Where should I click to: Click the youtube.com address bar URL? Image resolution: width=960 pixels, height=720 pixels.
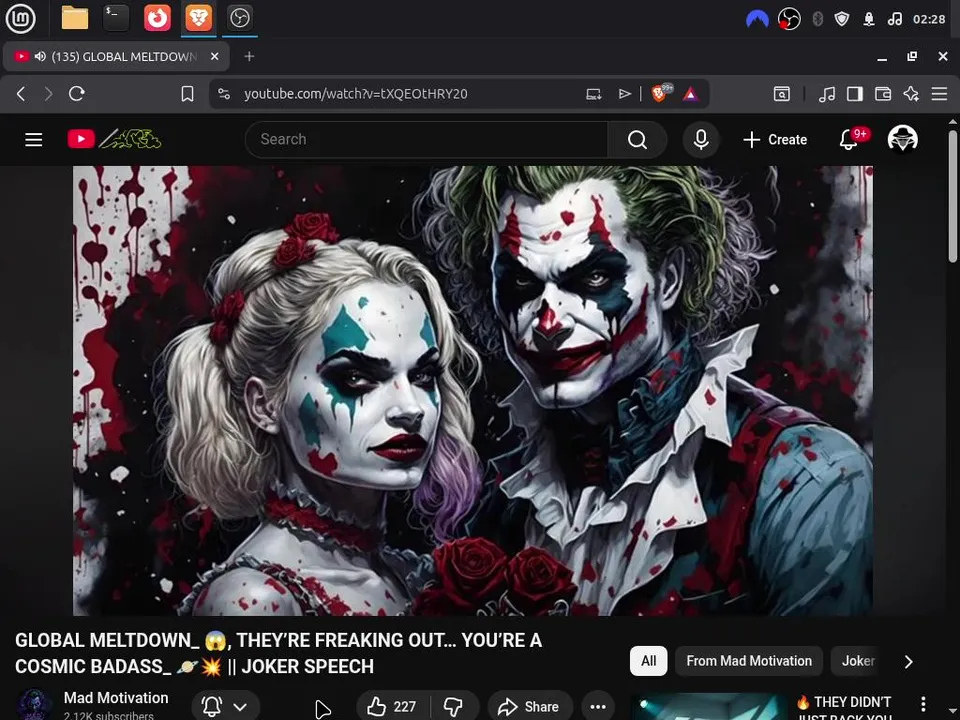pos(356,94)
